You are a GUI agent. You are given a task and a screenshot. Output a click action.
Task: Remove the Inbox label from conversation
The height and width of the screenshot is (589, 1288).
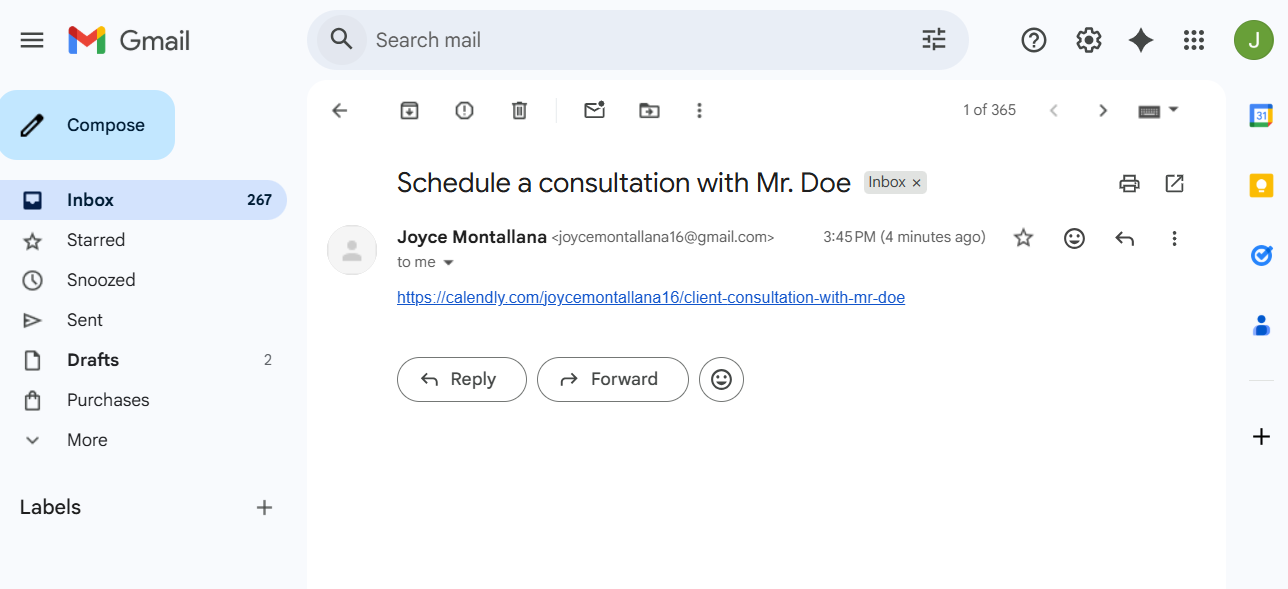point(916,183)
